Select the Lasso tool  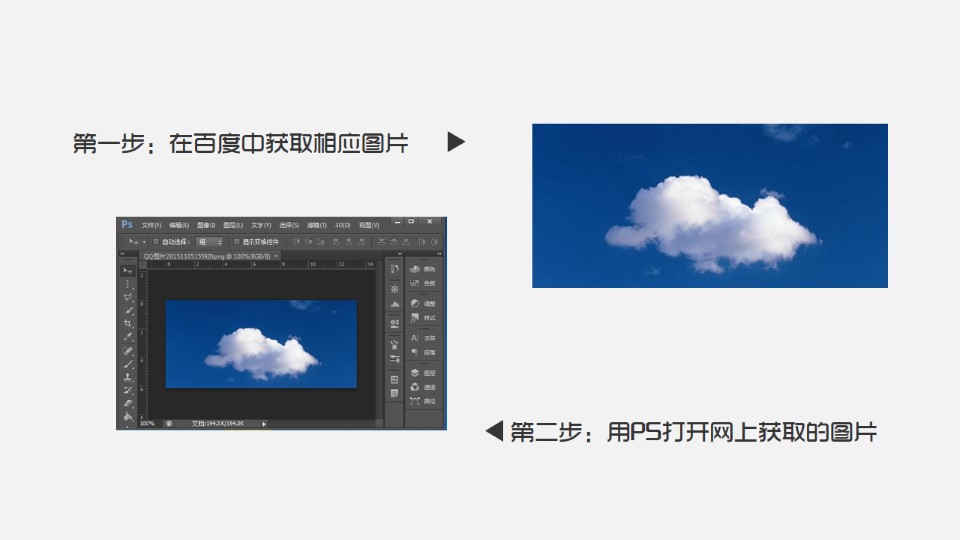click(128, 298)
